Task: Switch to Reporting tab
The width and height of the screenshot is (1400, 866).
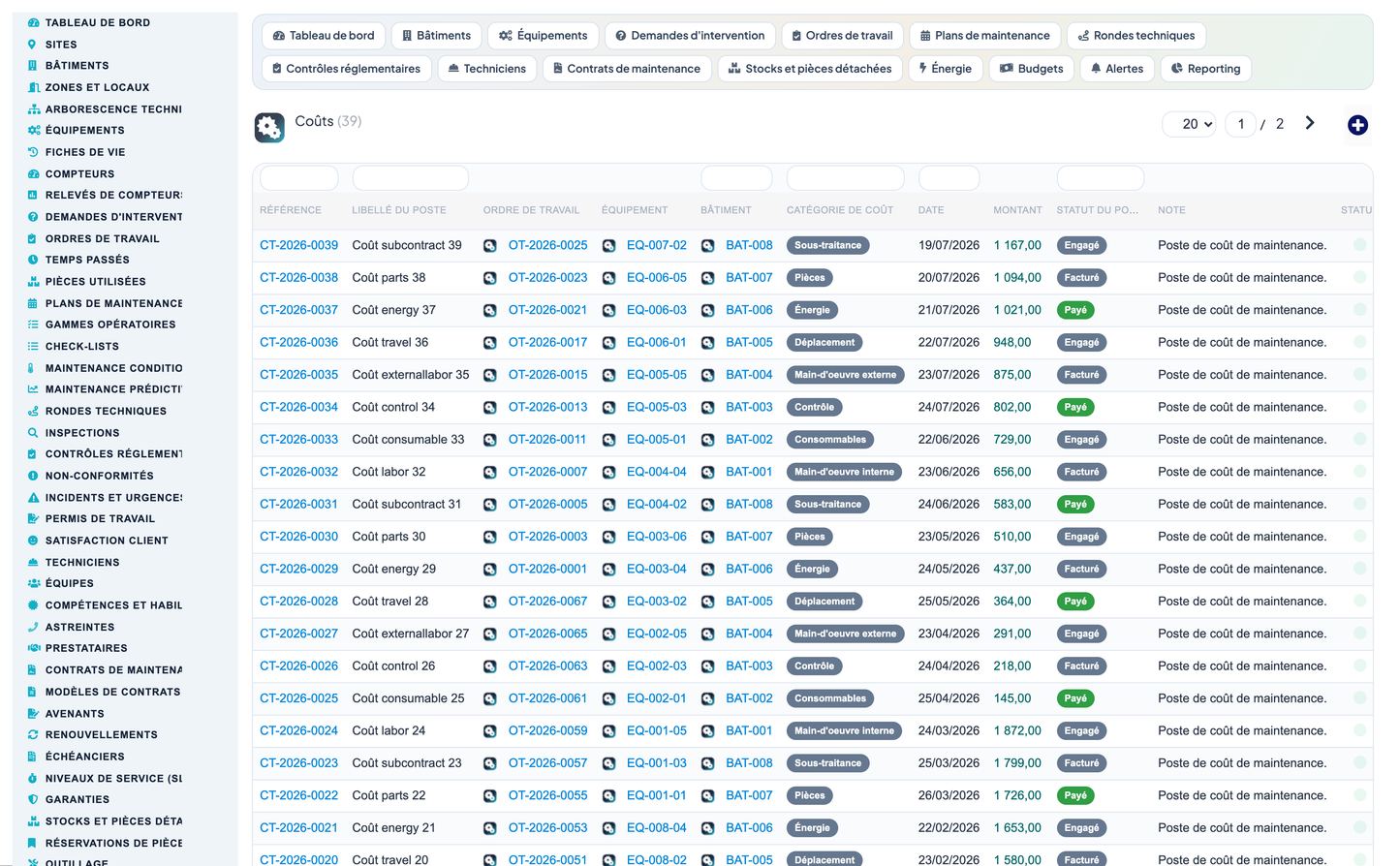Action: pos(1205,69)
